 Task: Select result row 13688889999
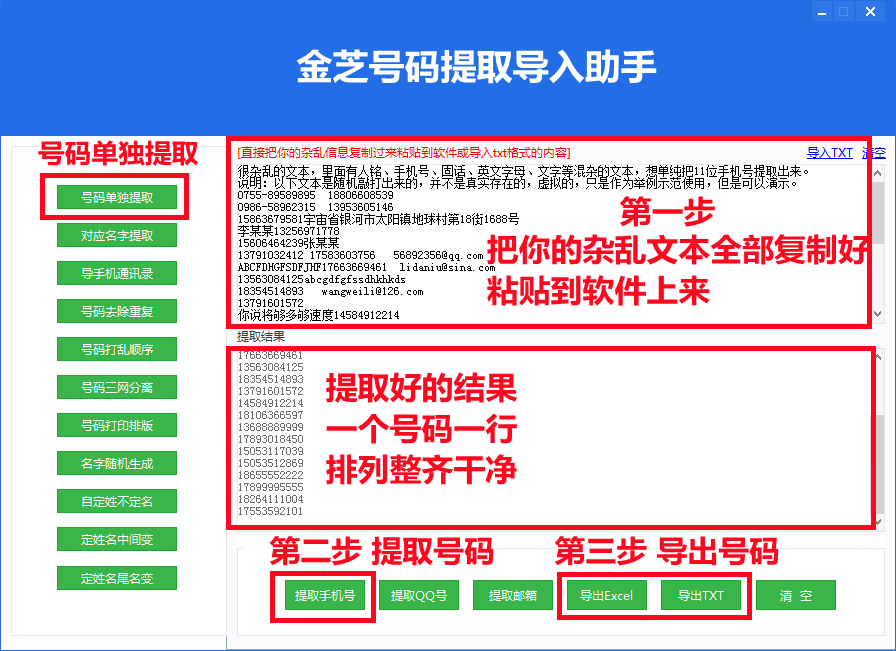270,427
